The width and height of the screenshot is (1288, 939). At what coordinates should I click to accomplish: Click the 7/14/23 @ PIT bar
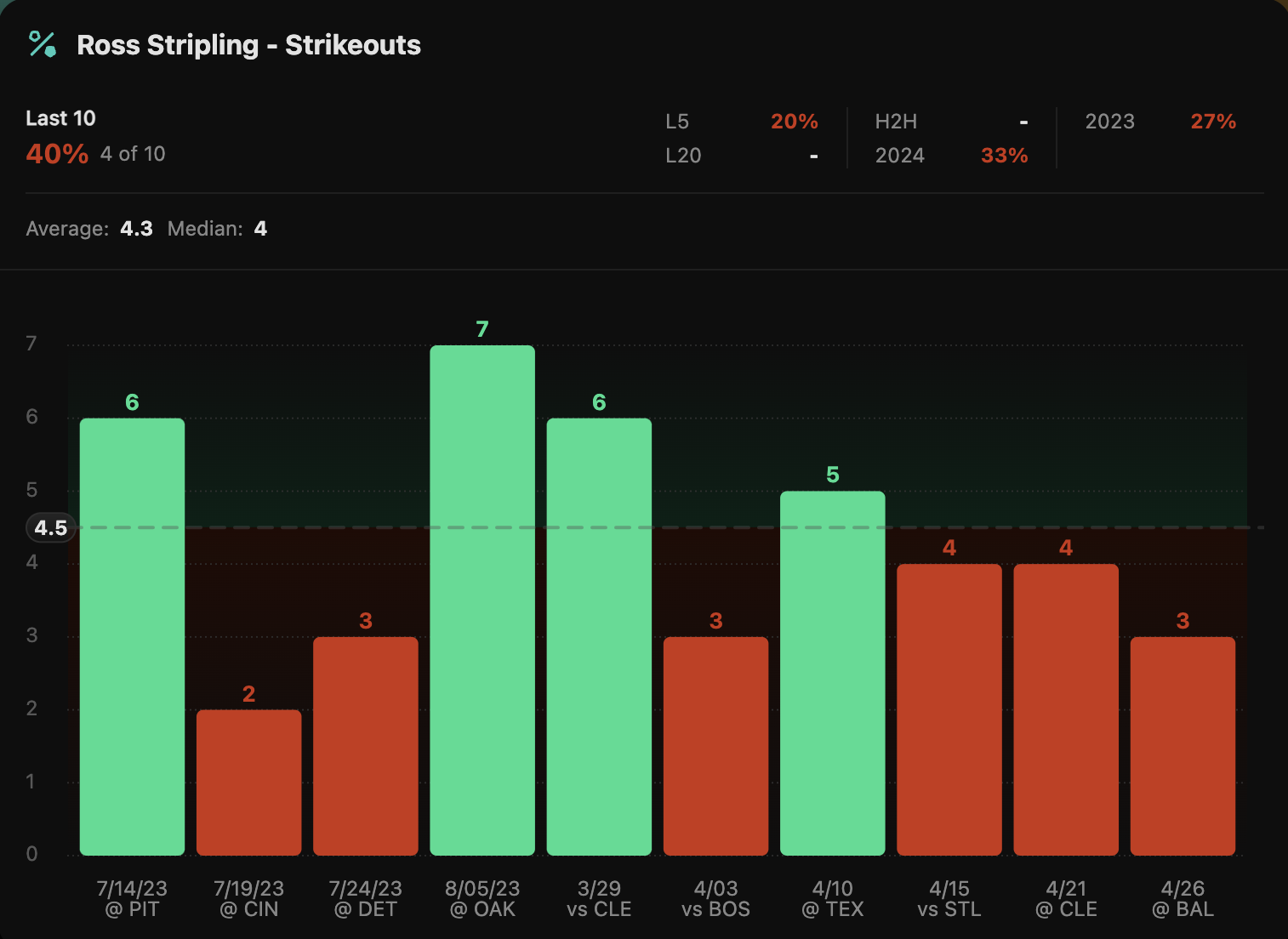coord(132,636)
